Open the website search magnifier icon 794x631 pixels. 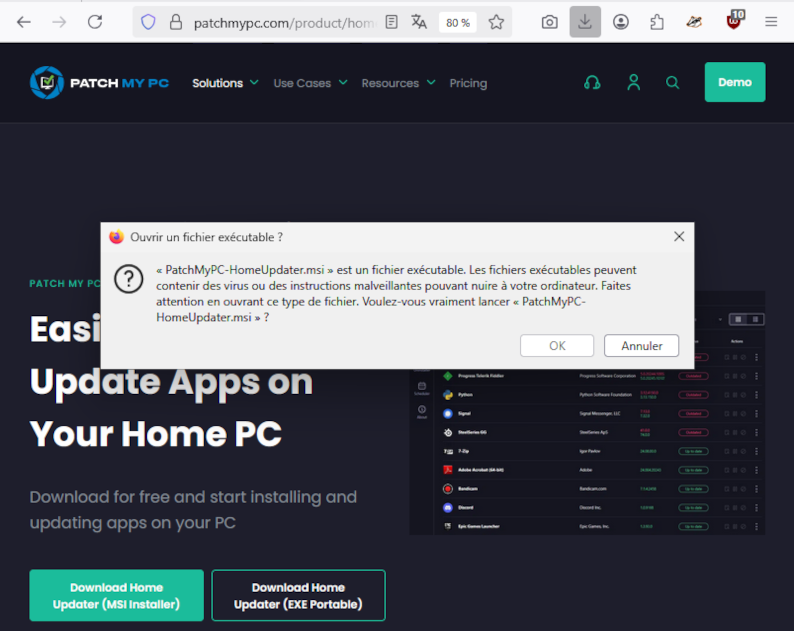click(x=673, y=83)
